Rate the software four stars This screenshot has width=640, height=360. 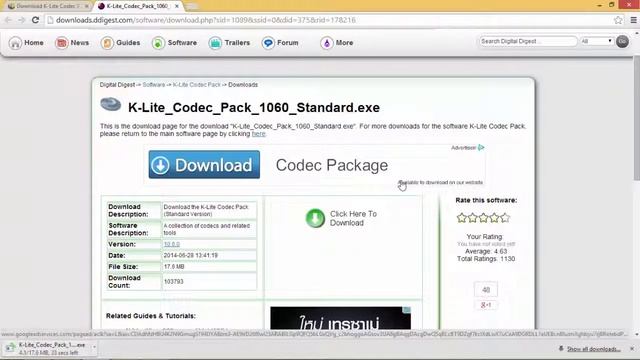click(494, 218)
